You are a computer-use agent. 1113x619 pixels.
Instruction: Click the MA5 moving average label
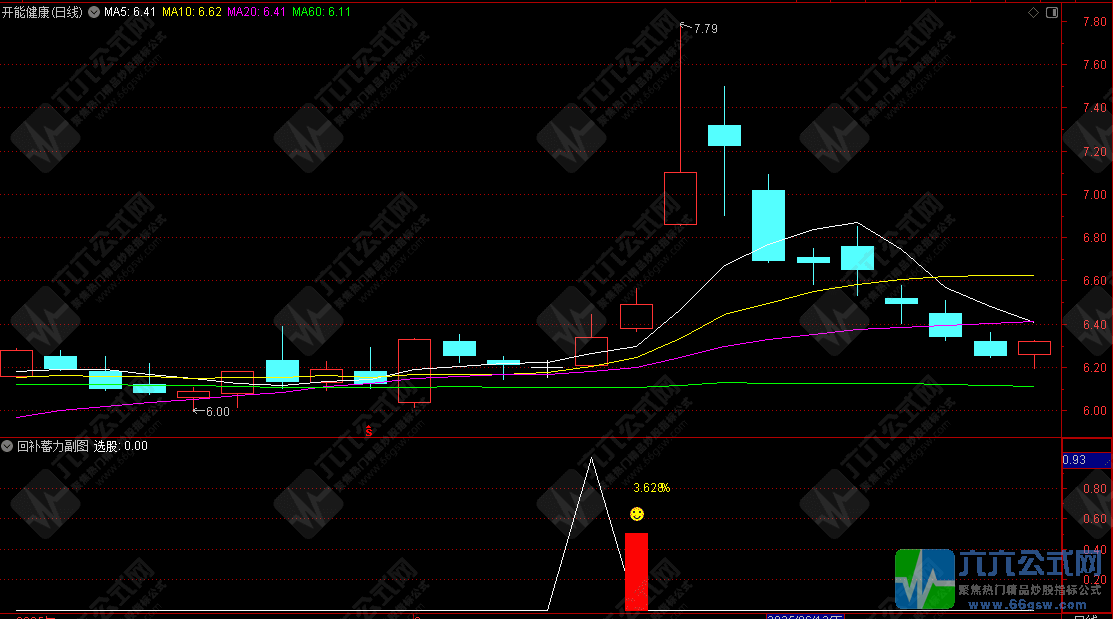(131, 12)
